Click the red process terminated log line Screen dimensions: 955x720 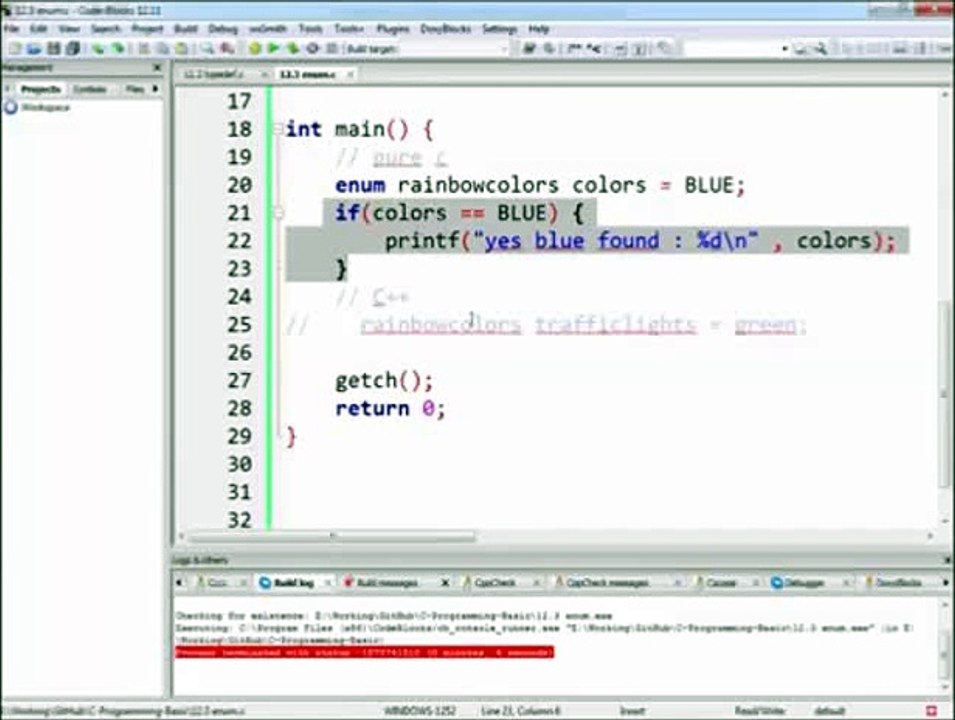(364, 652)
